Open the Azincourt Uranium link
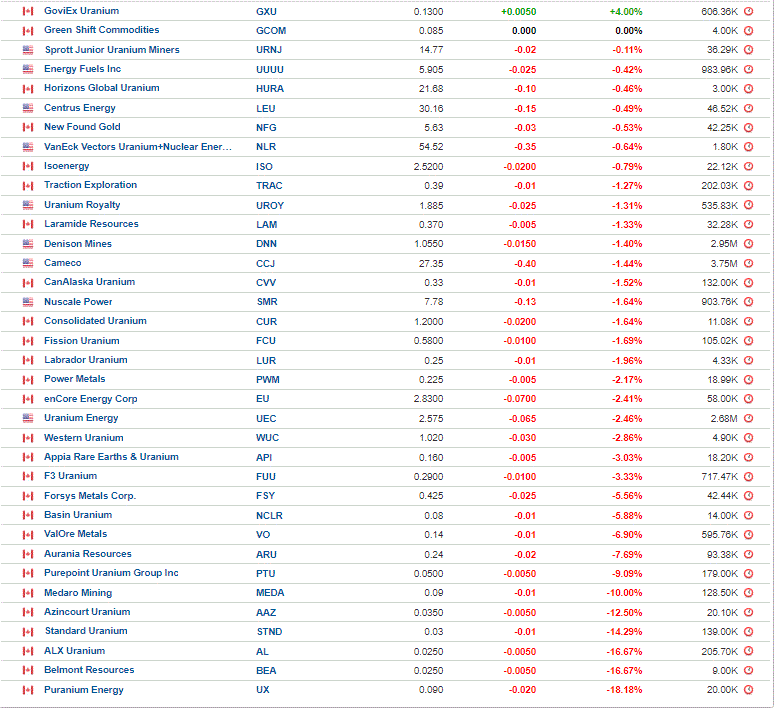 (87, 612)
